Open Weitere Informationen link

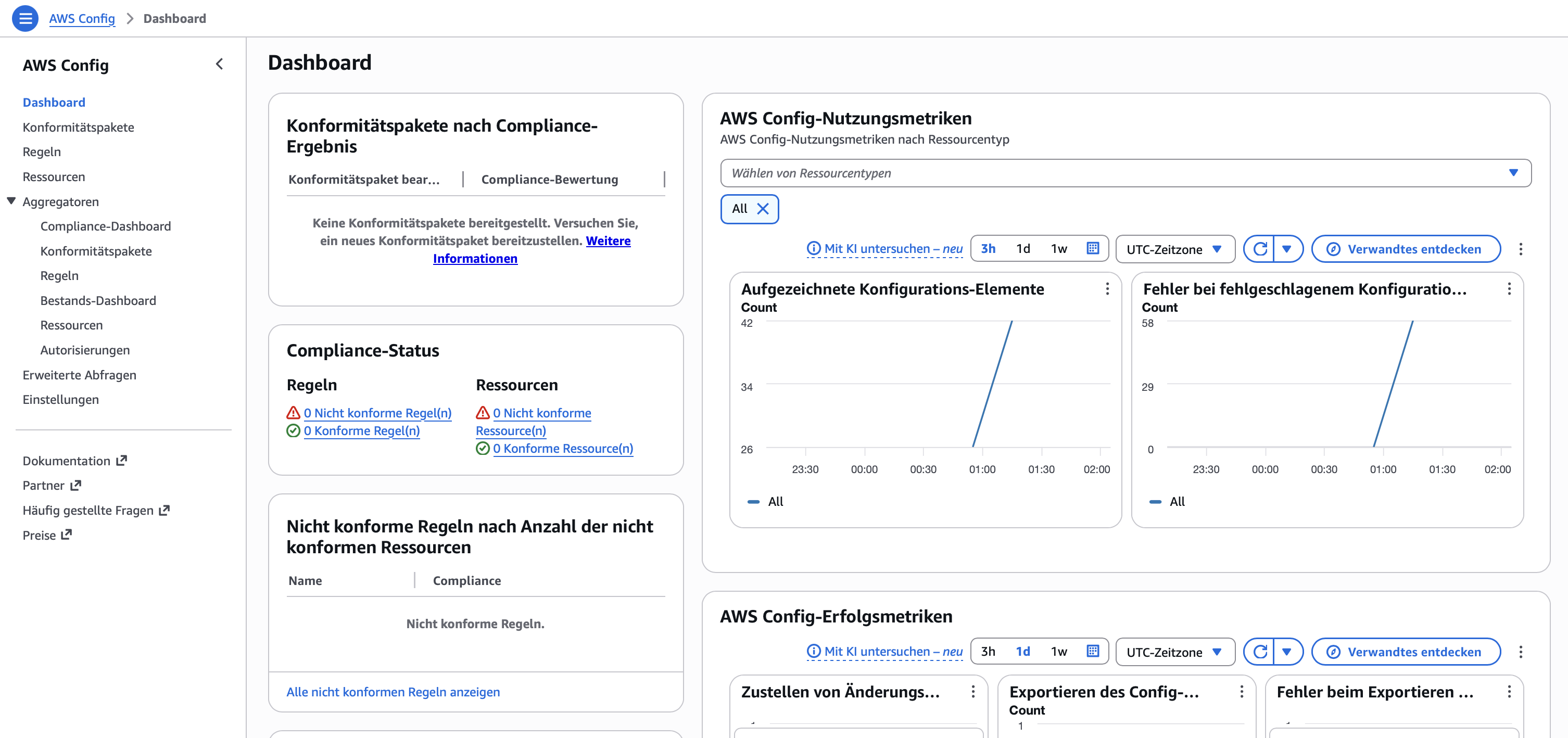(532, 249)
